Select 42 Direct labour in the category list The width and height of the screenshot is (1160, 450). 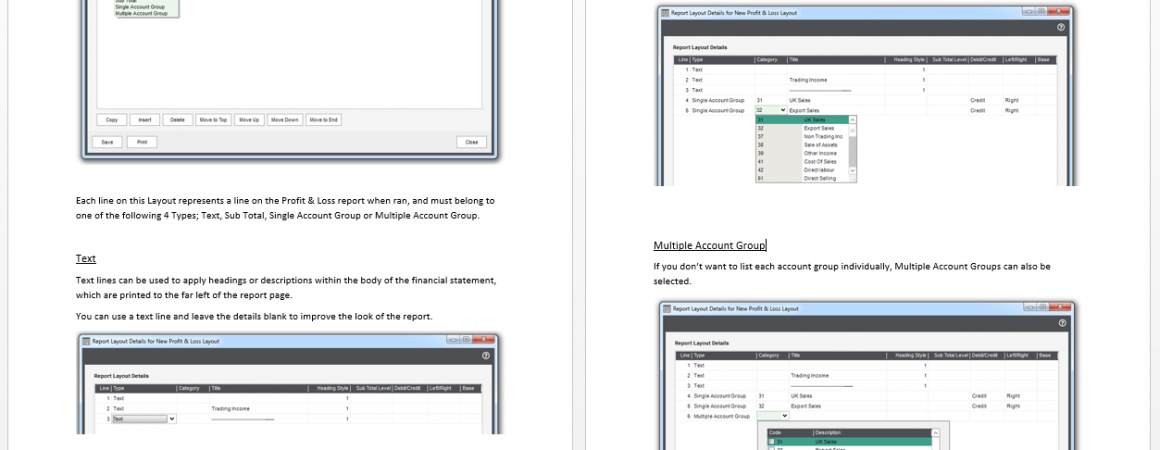click(x=803, y=170)
